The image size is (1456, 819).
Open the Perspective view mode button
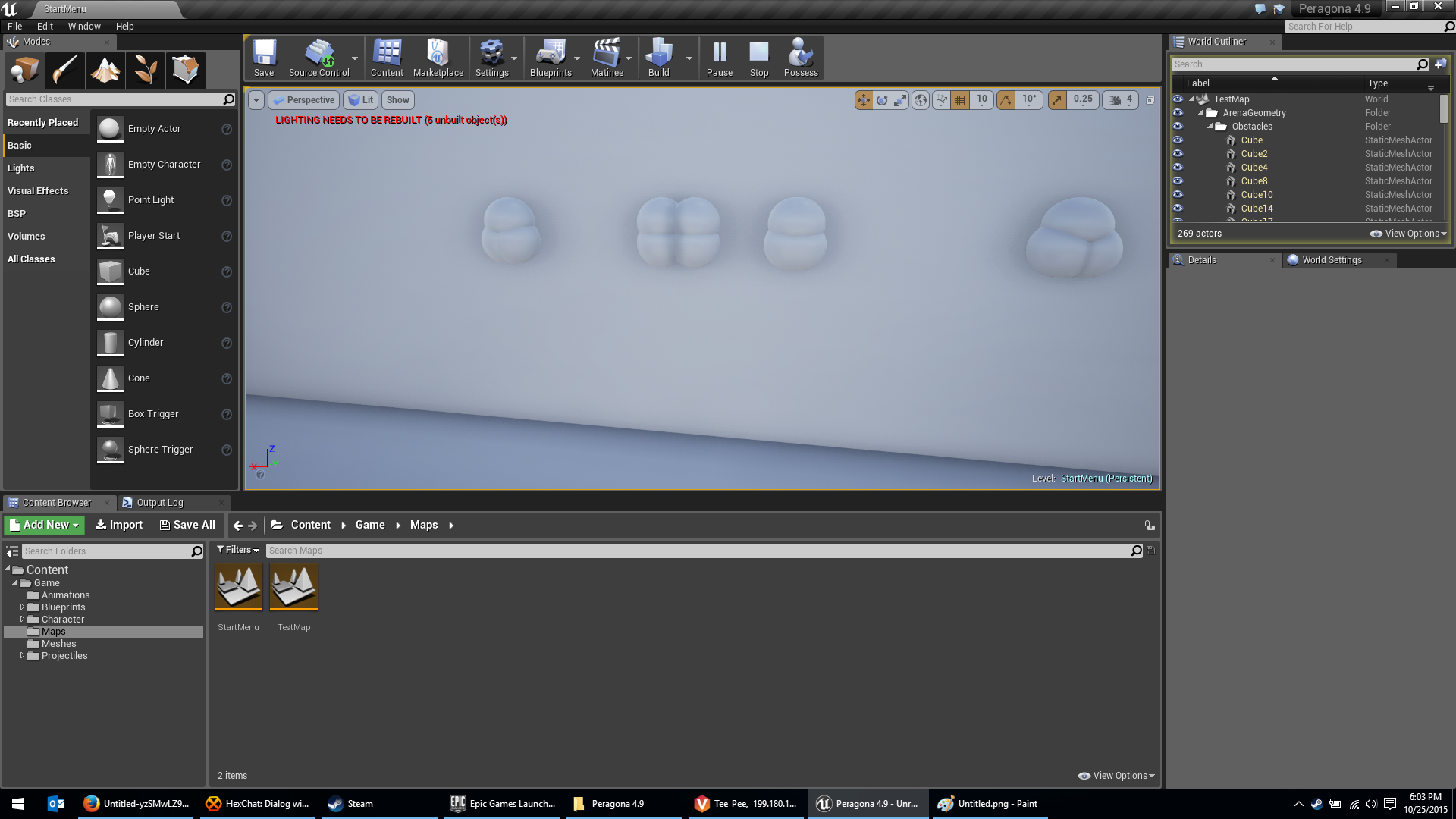303,100
